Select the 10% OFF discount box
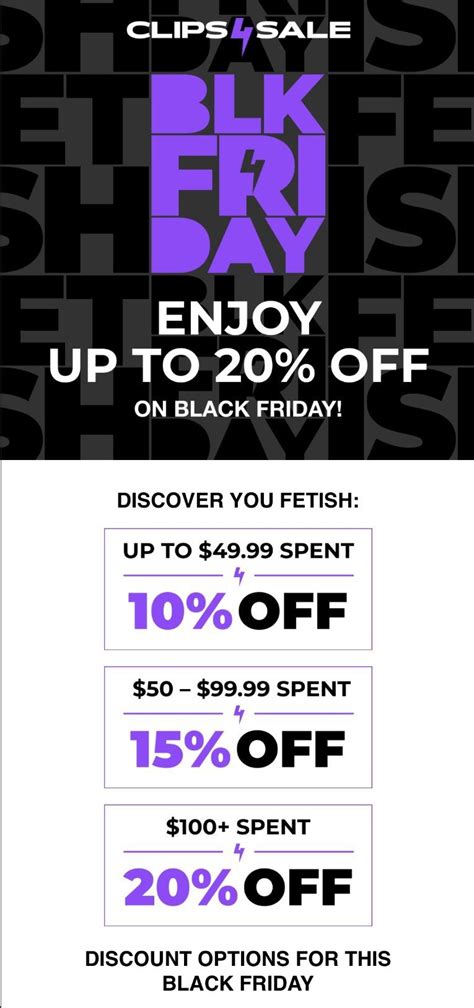This screenshot has height=1008, width=474. click(x=238, y=589)
